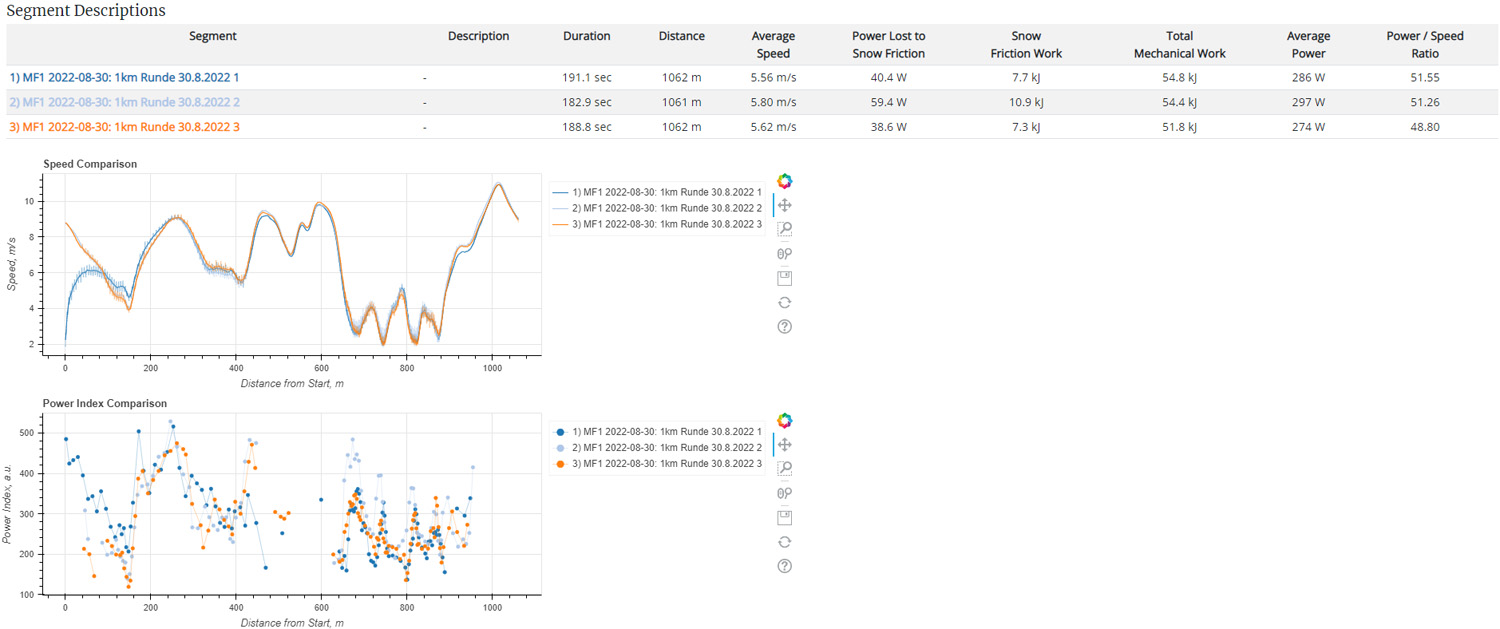Reset the Power Index Comparison chart view
The image size is (1500, 629).
click(785, 541)
